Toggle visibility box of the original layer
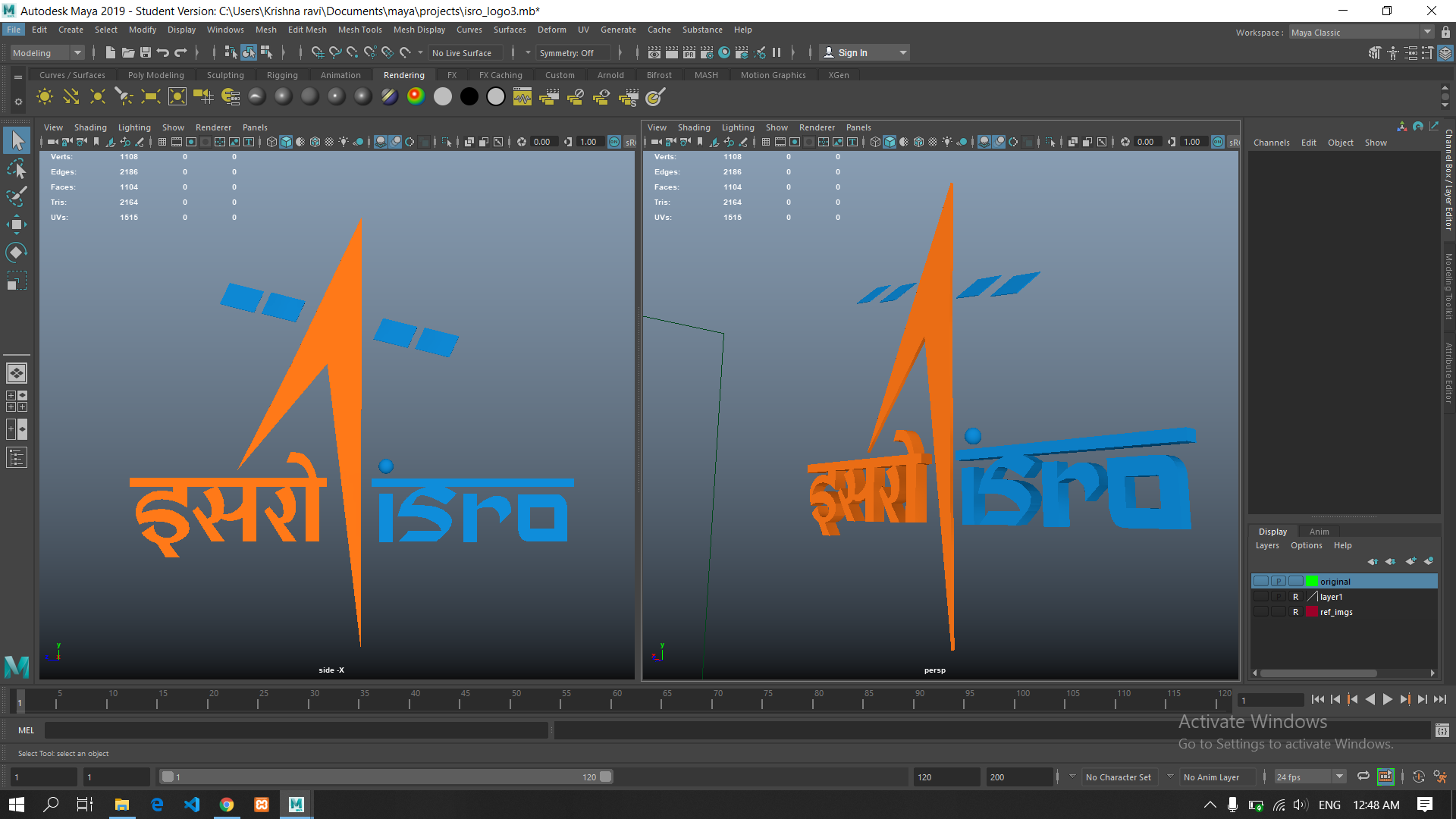This screenshot has height=819, width=1456. click(x=1261, y=582)
